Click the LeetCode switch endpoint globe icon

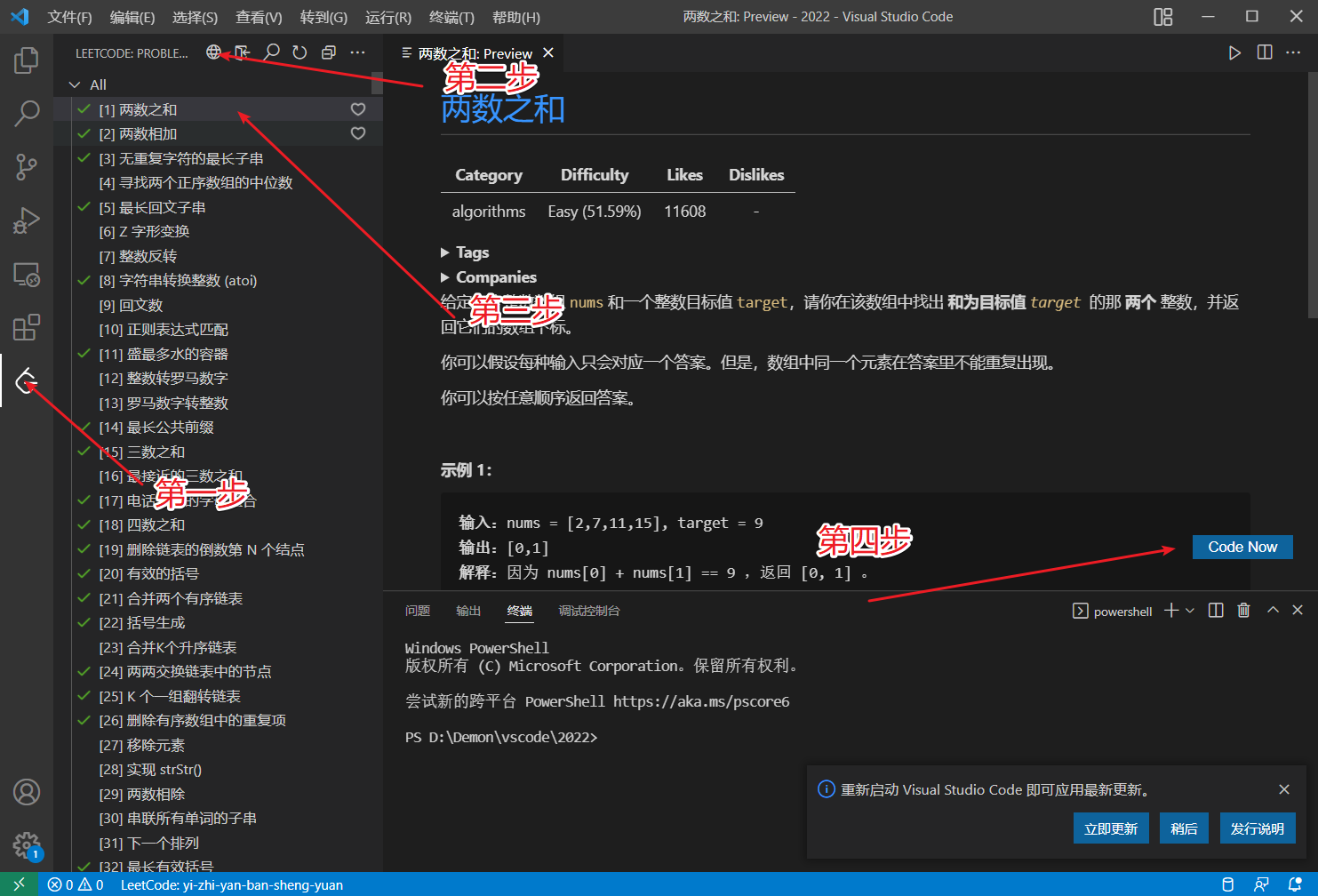coord(213,52)
